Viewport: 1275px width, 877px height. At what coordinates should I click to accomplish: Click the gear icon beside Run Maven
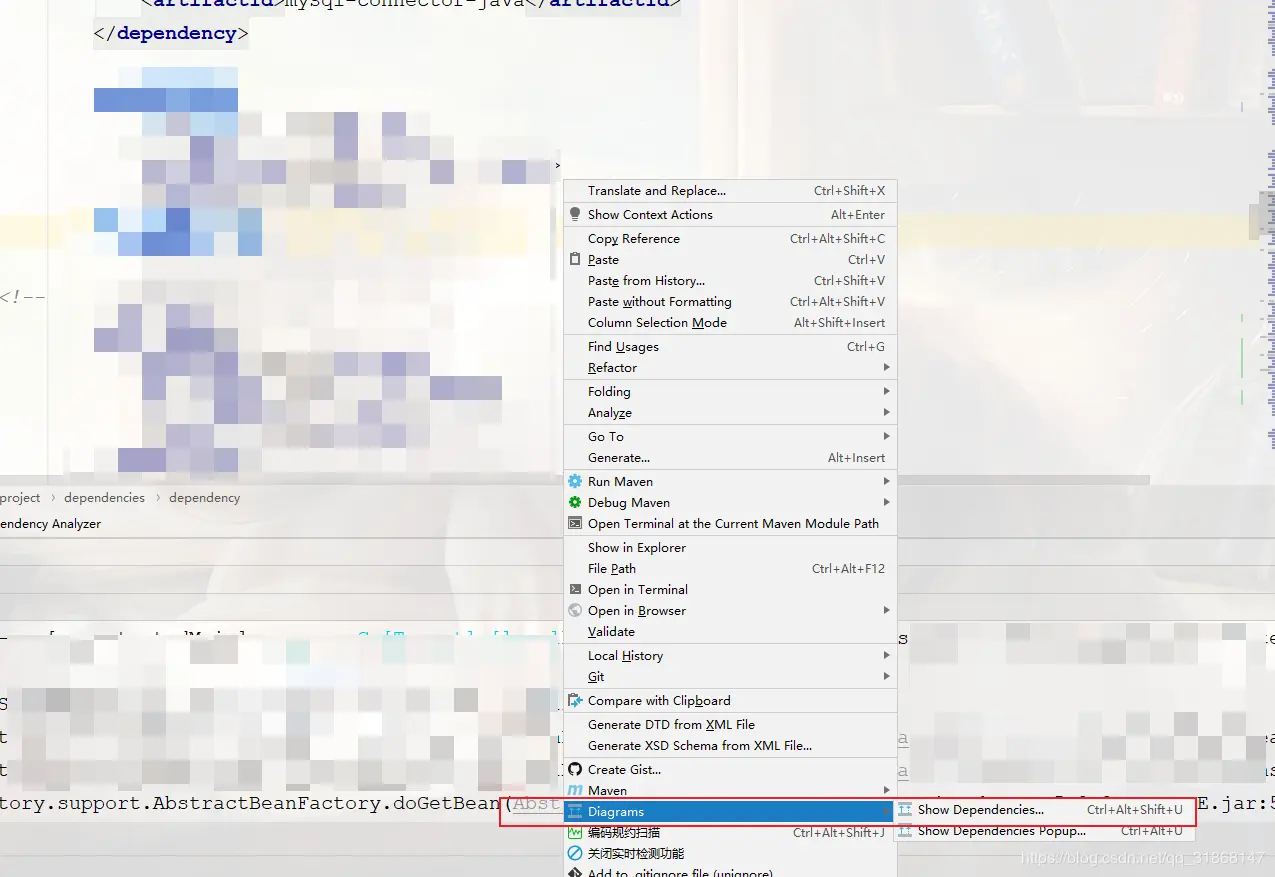pyautogui.click(x=575, y=481)
